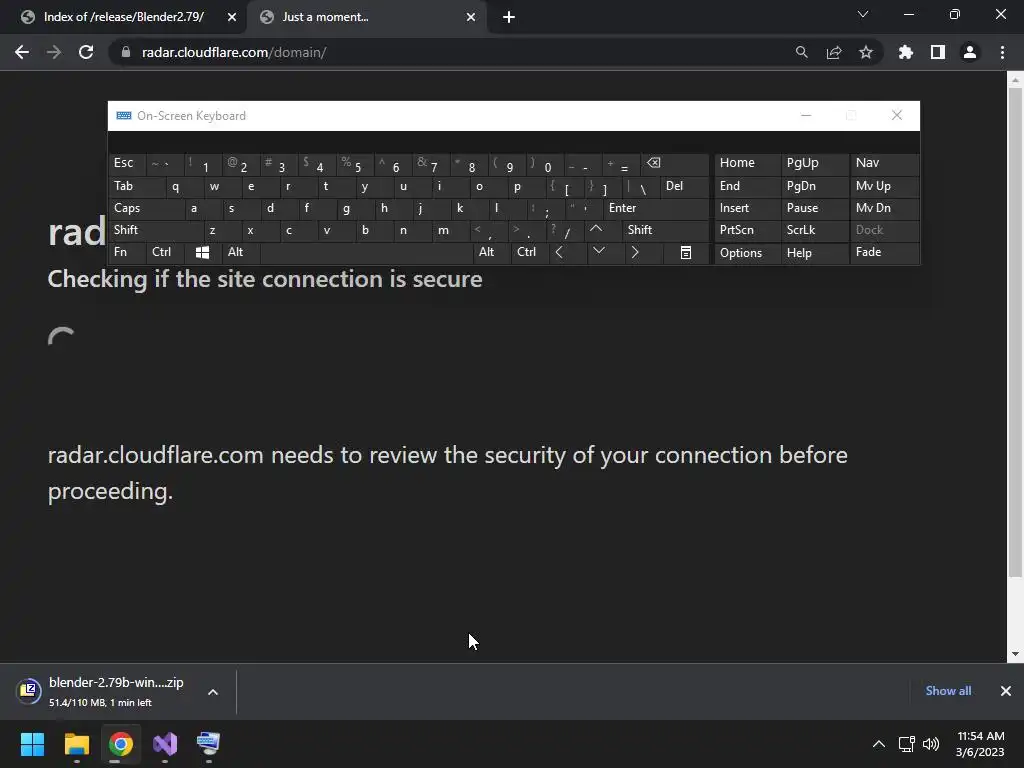Click the Chrome profile avatar icon
This screenshot has width=1024, height=768.
pos(970,52)
